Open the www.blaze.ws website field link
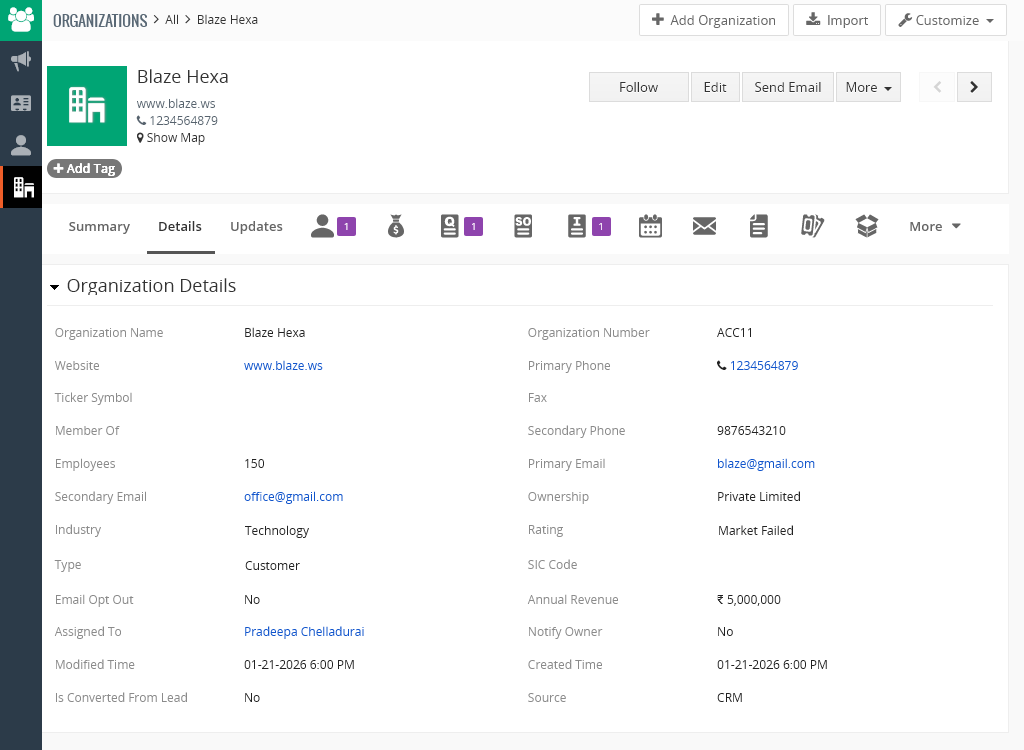Image resolution: width=1024 pixels, height=750 pixels. click(283, 366)
